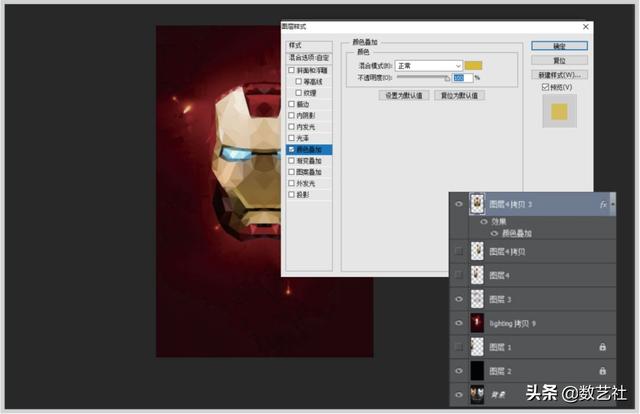Show the hidden 图层4拷贝 layer below effects
The image size is (640, 414).
pyautogui.click(x=459, y=252)
